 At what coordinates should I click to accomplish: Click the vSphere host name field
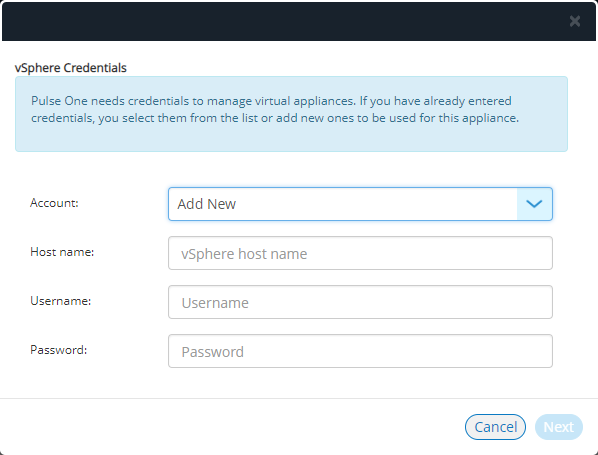click(360, 253)
